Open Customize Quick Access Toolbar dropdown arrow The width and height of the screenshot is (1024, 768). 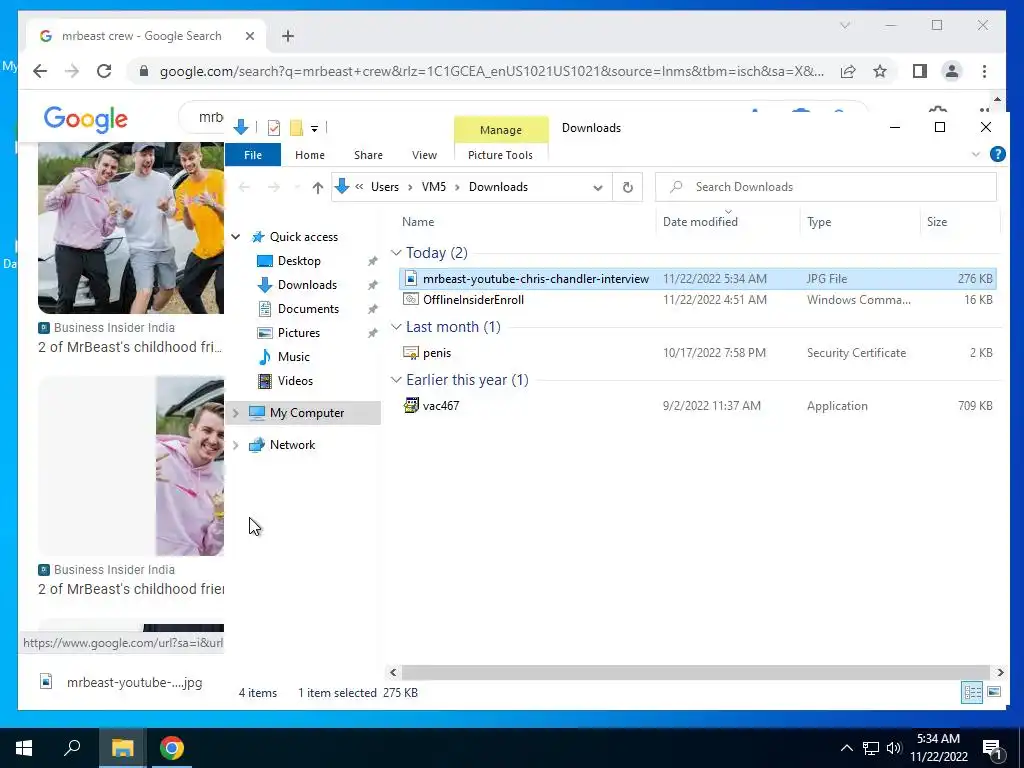[314, 129]
